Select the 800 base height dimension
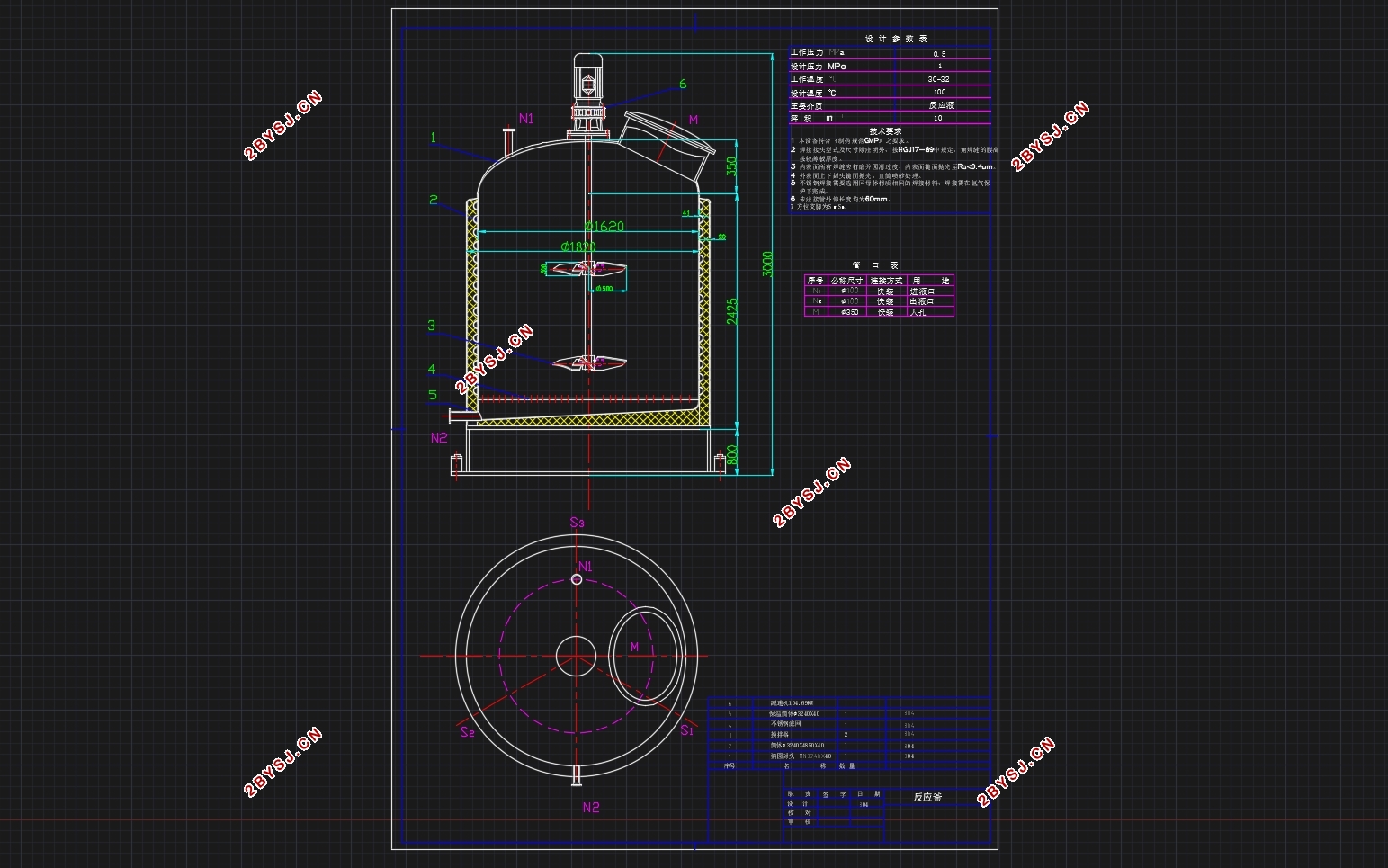 point(731,454)
